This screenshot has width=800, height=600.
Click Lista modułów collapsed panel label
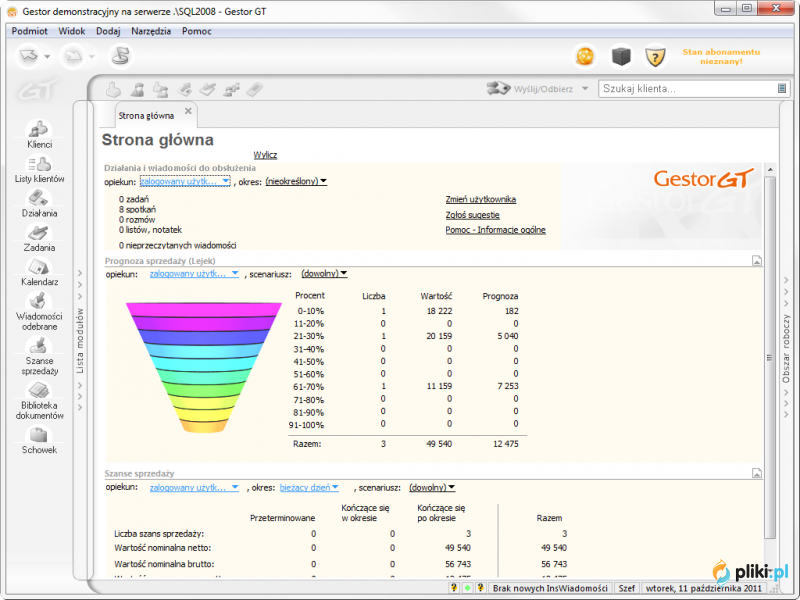80,340
